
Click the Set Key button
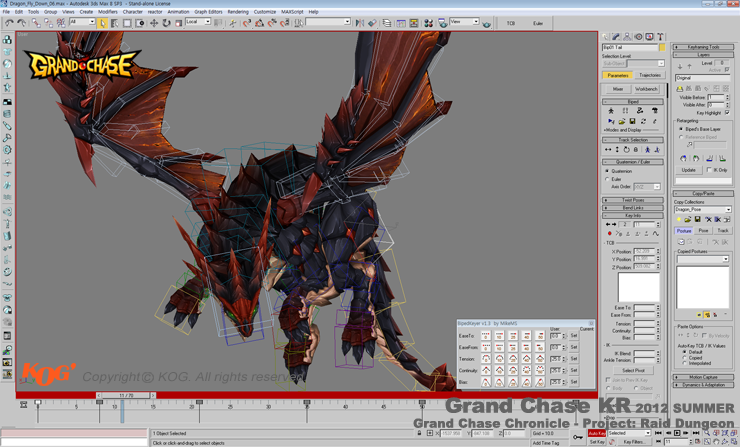point(597,442)
